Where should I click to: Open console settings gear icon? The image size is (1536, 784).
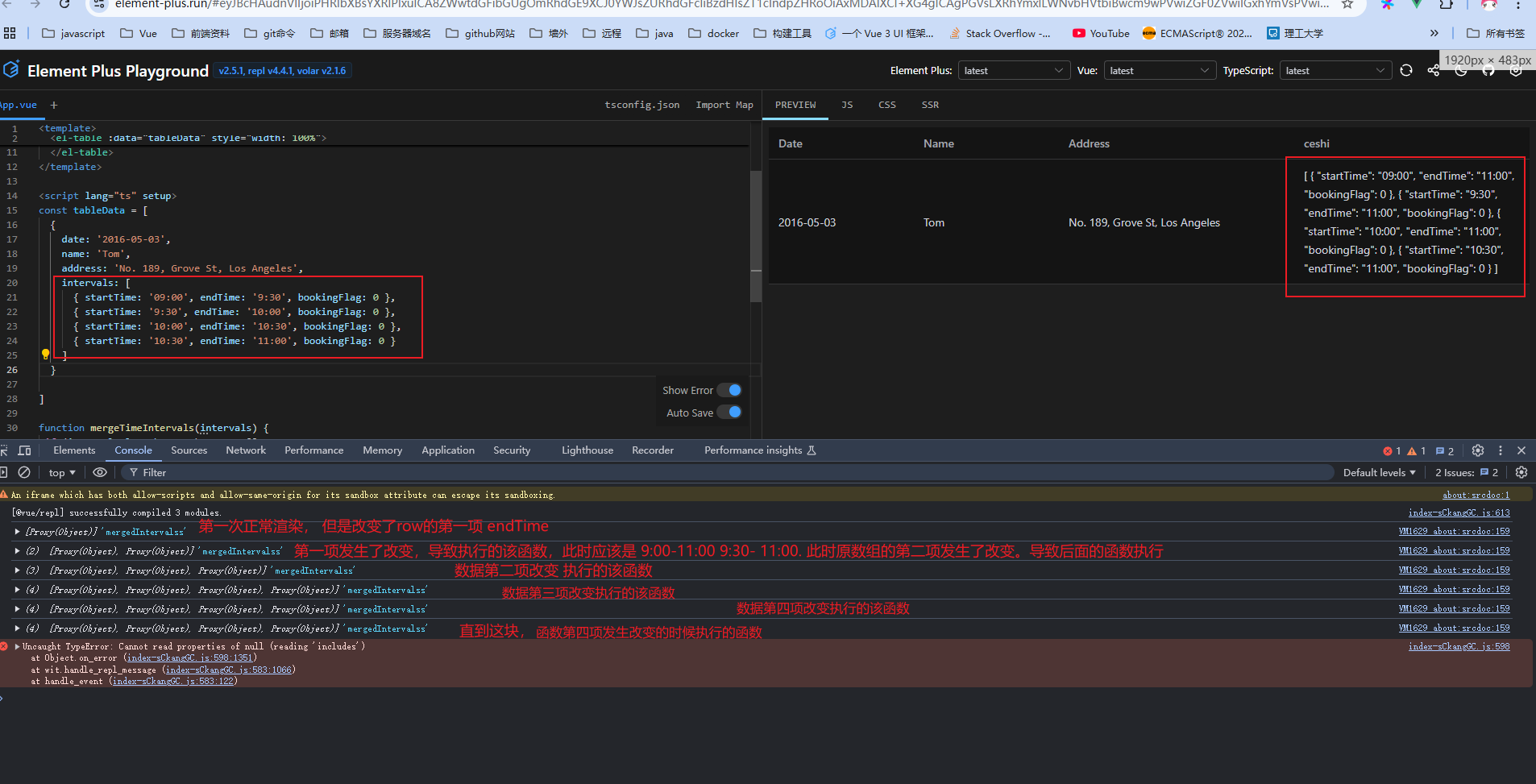click(1521, 472)
